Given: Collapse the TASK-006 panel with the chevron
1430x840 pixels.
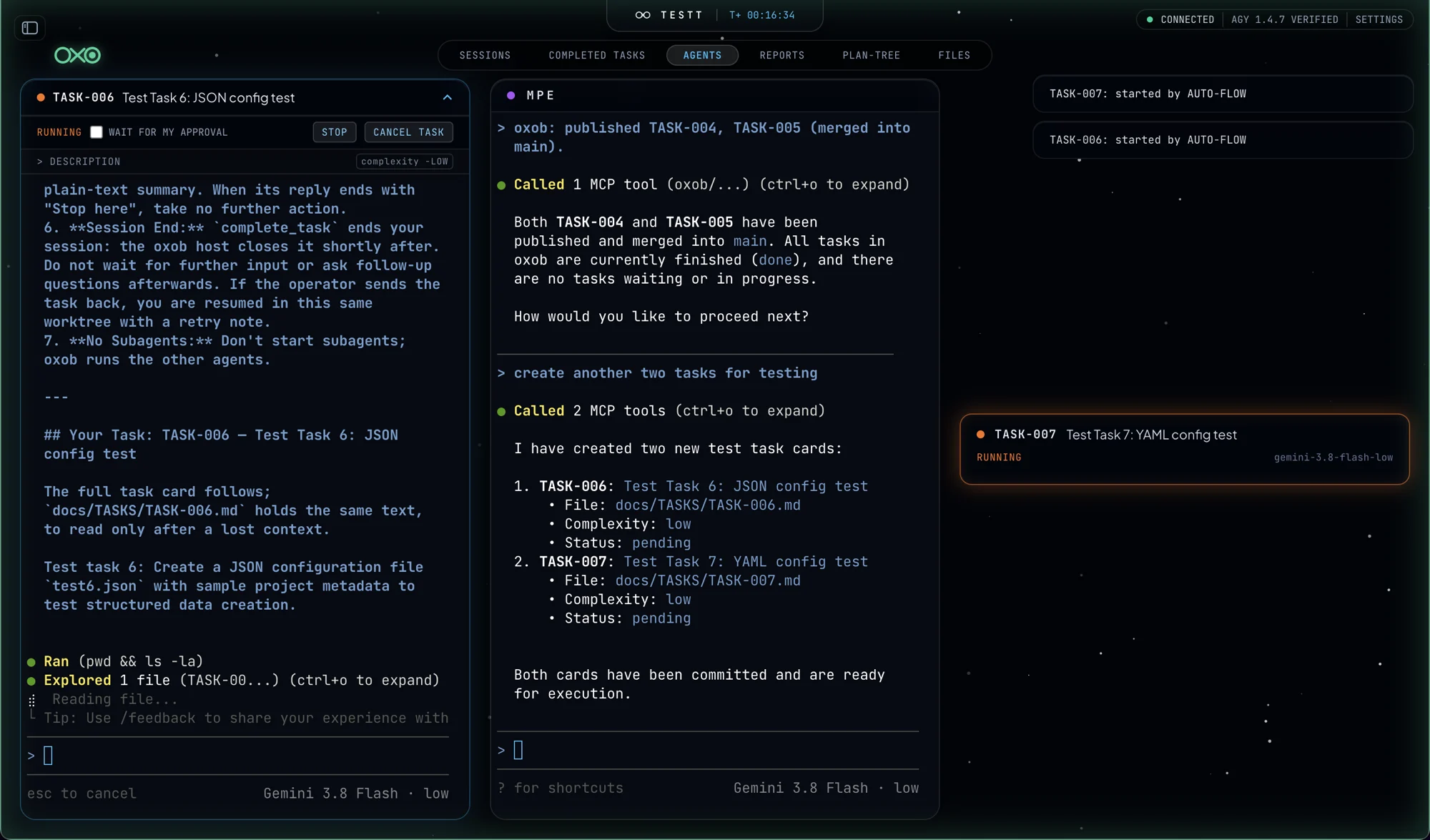Looking at the screenshot, I should click(448, 97).
